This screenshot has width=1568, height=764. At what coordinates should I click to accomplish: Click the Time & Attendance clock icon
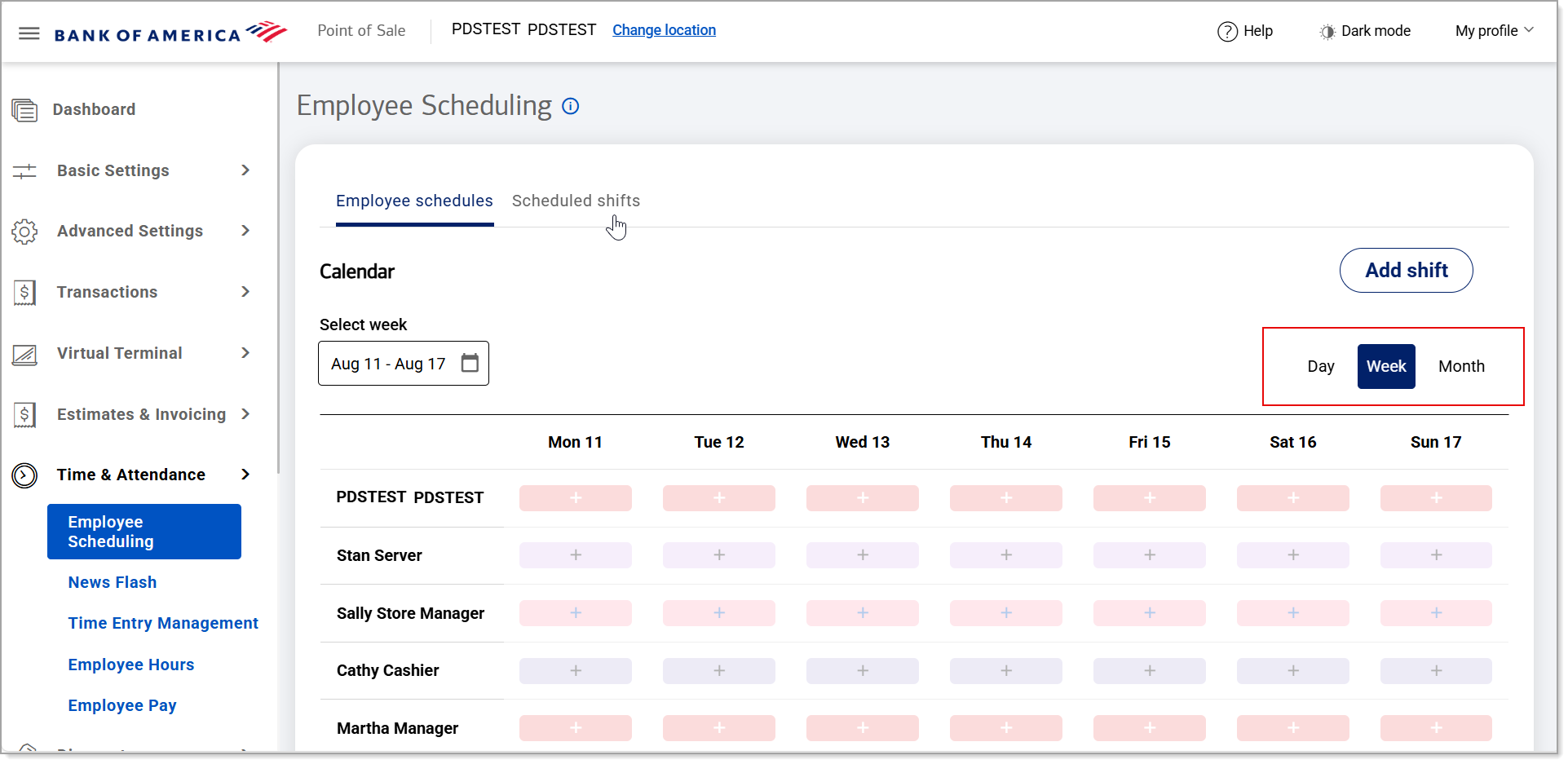pyautogui.click(x=24, y=475)
